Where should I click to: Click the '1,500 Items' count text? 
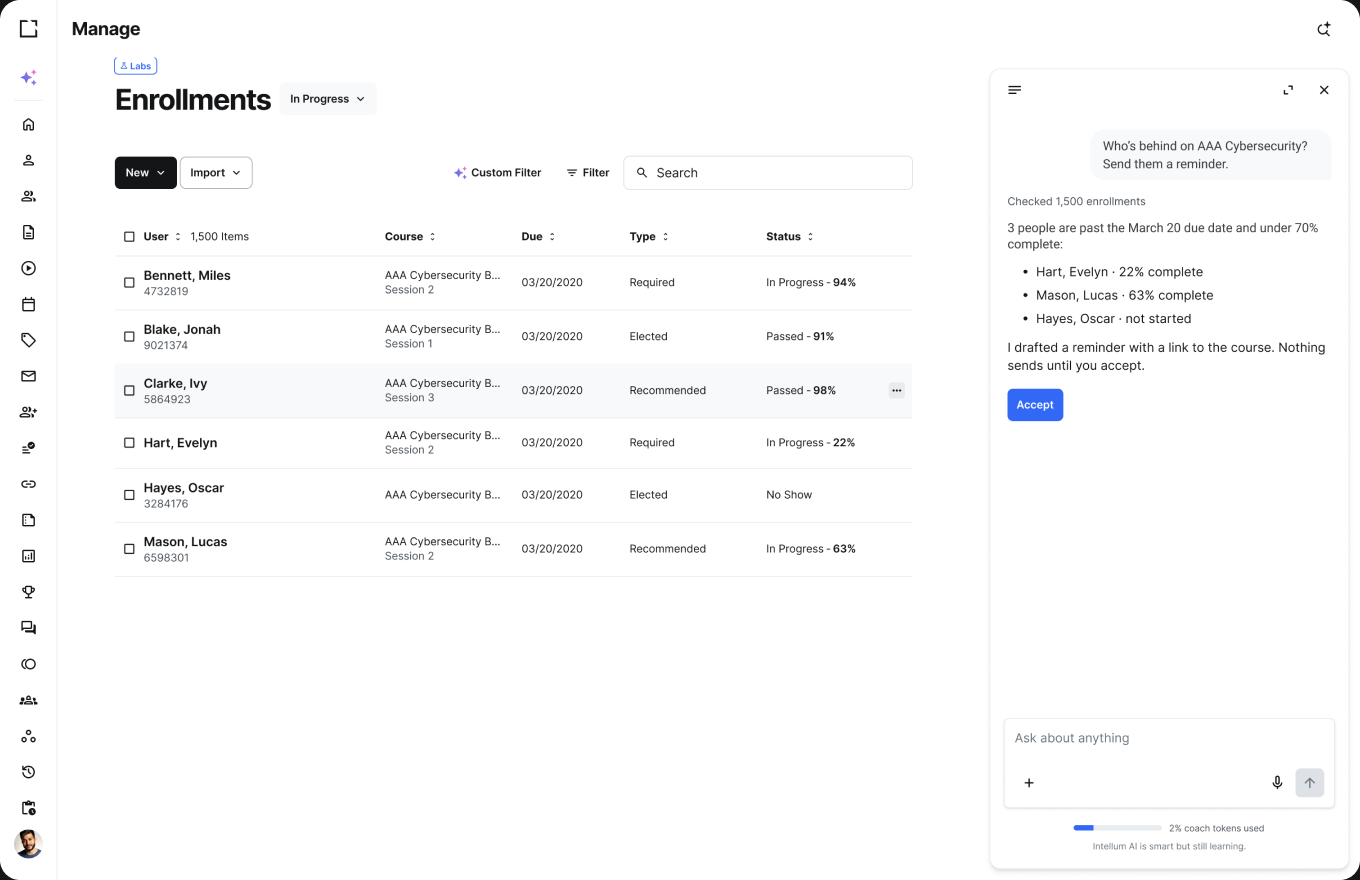pos(219,237)
